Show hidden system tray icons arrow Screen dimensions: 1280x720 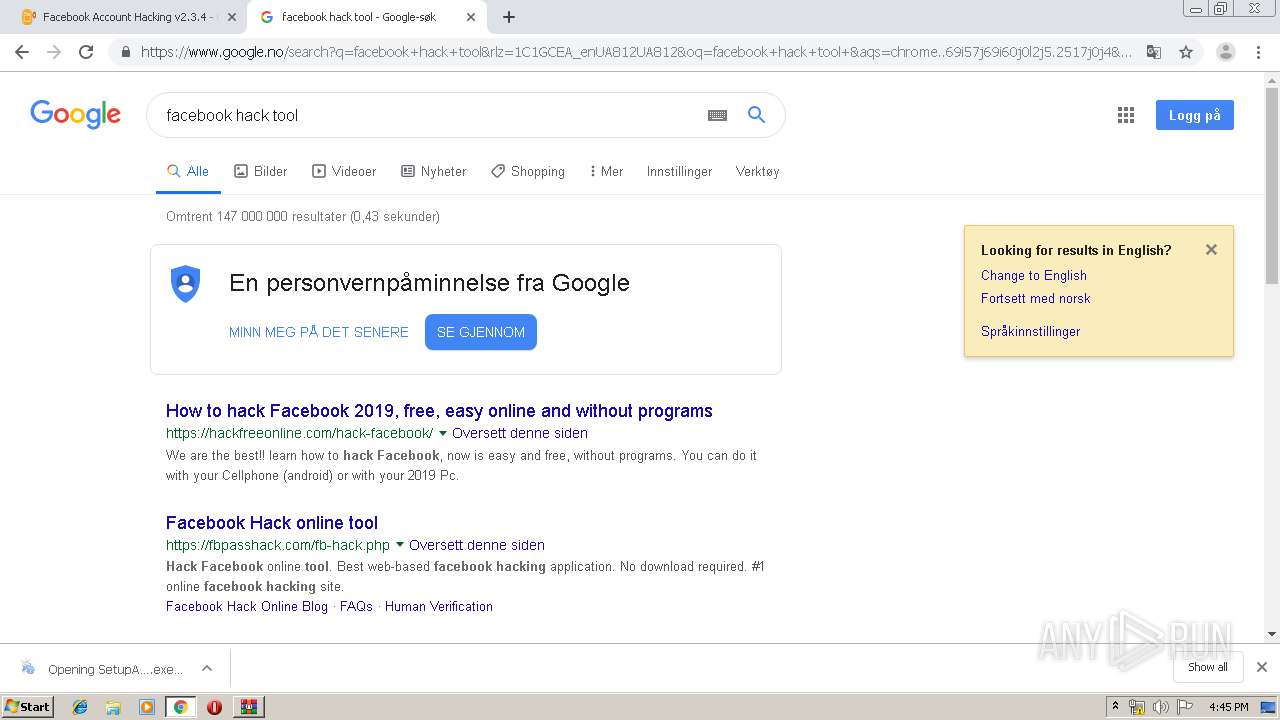click(x=1116, y=707)
